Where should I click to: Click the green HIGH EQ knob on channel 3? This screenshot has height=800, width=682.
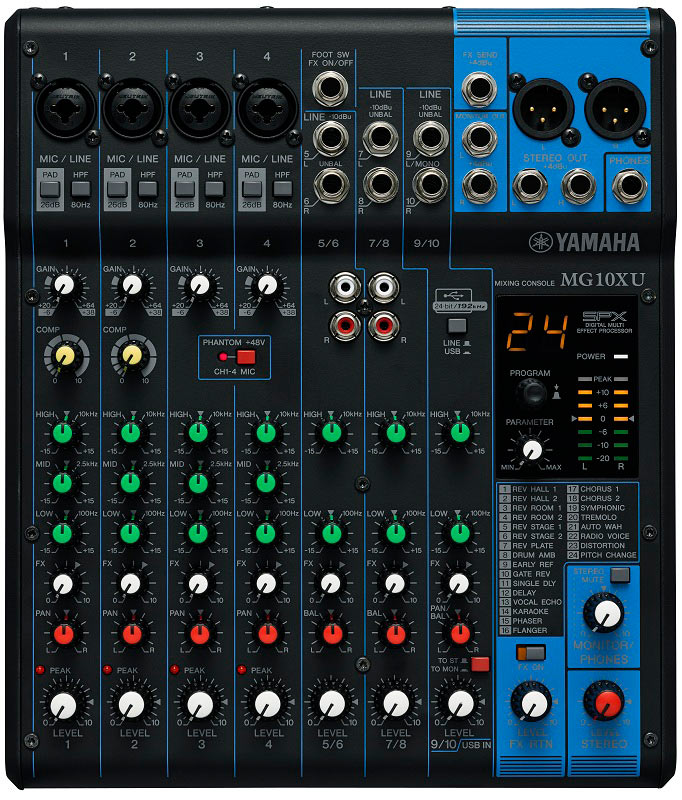(x=199, y=433)
